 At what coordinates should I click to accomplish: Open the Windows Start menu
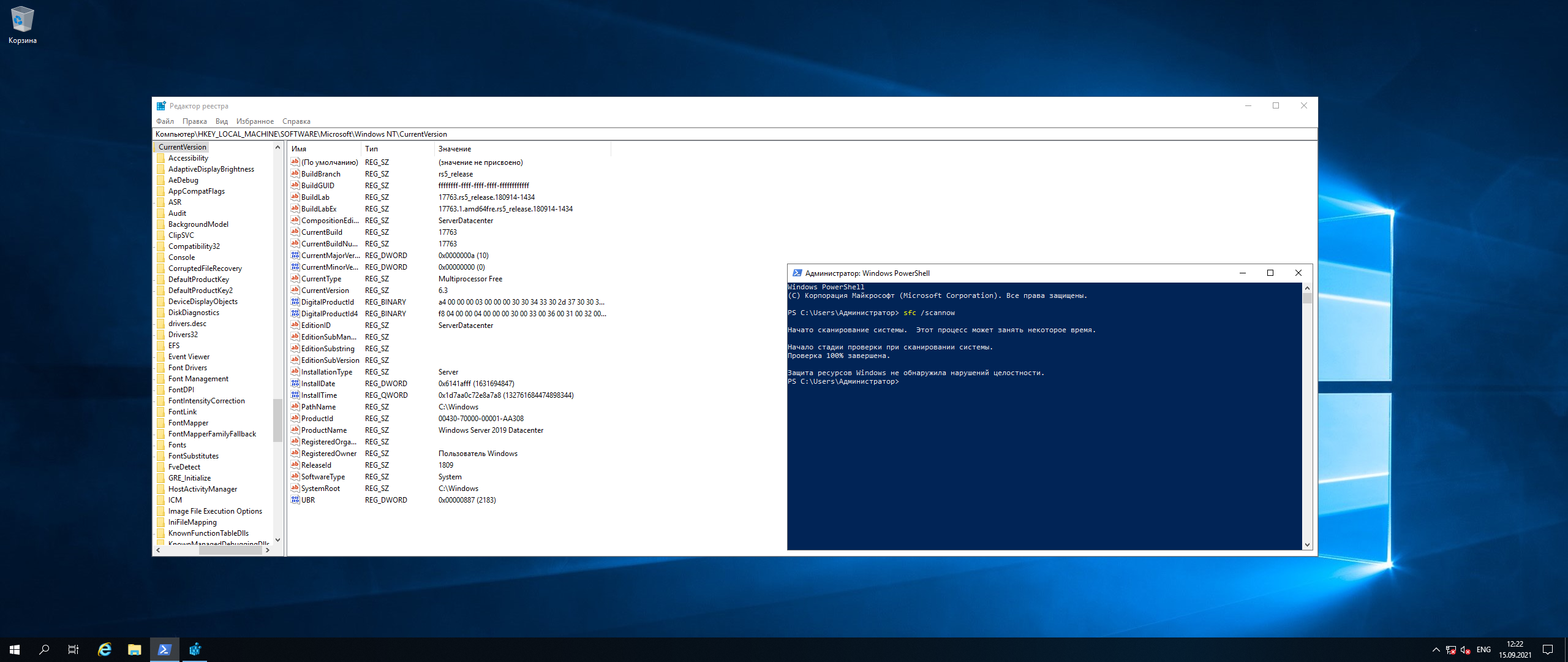pyautogui.click(x=15, y=650)
